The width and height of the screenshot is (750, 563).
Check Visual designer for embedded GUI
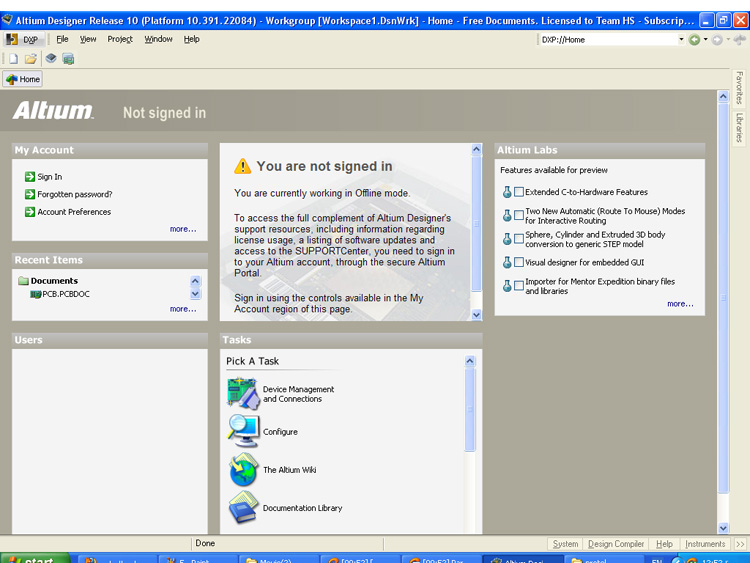point(519,263)
